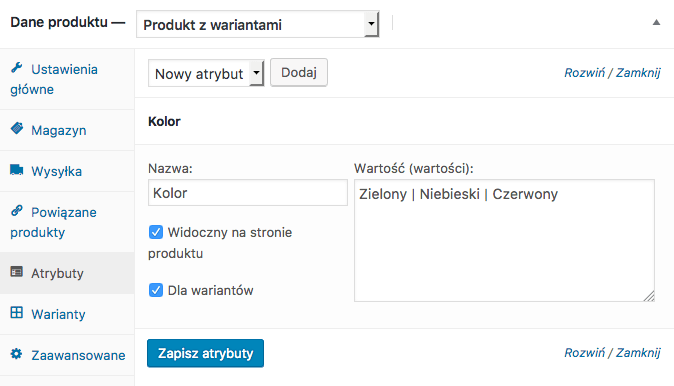Viewport: 674px width, 386px height.
Task: Save attributes with the Zapisz atrybuty button
Action: click(205, 353)
